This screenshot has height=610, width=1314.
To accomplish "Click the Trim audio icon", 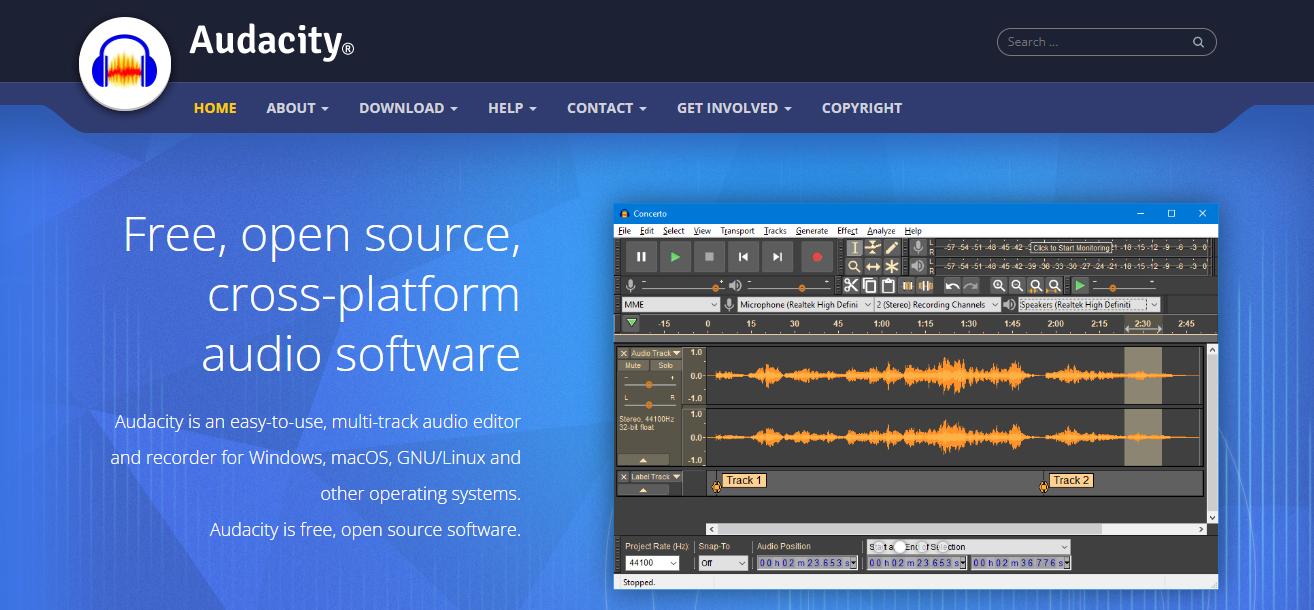I will tap(907, 286).
